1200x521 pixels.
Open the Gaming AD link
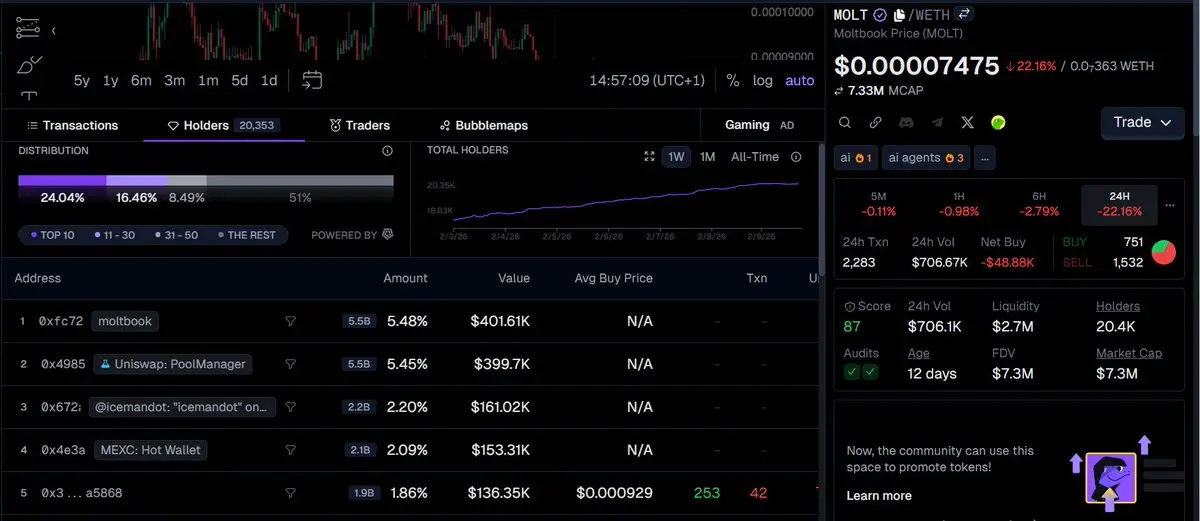click(x=759, y=125)
